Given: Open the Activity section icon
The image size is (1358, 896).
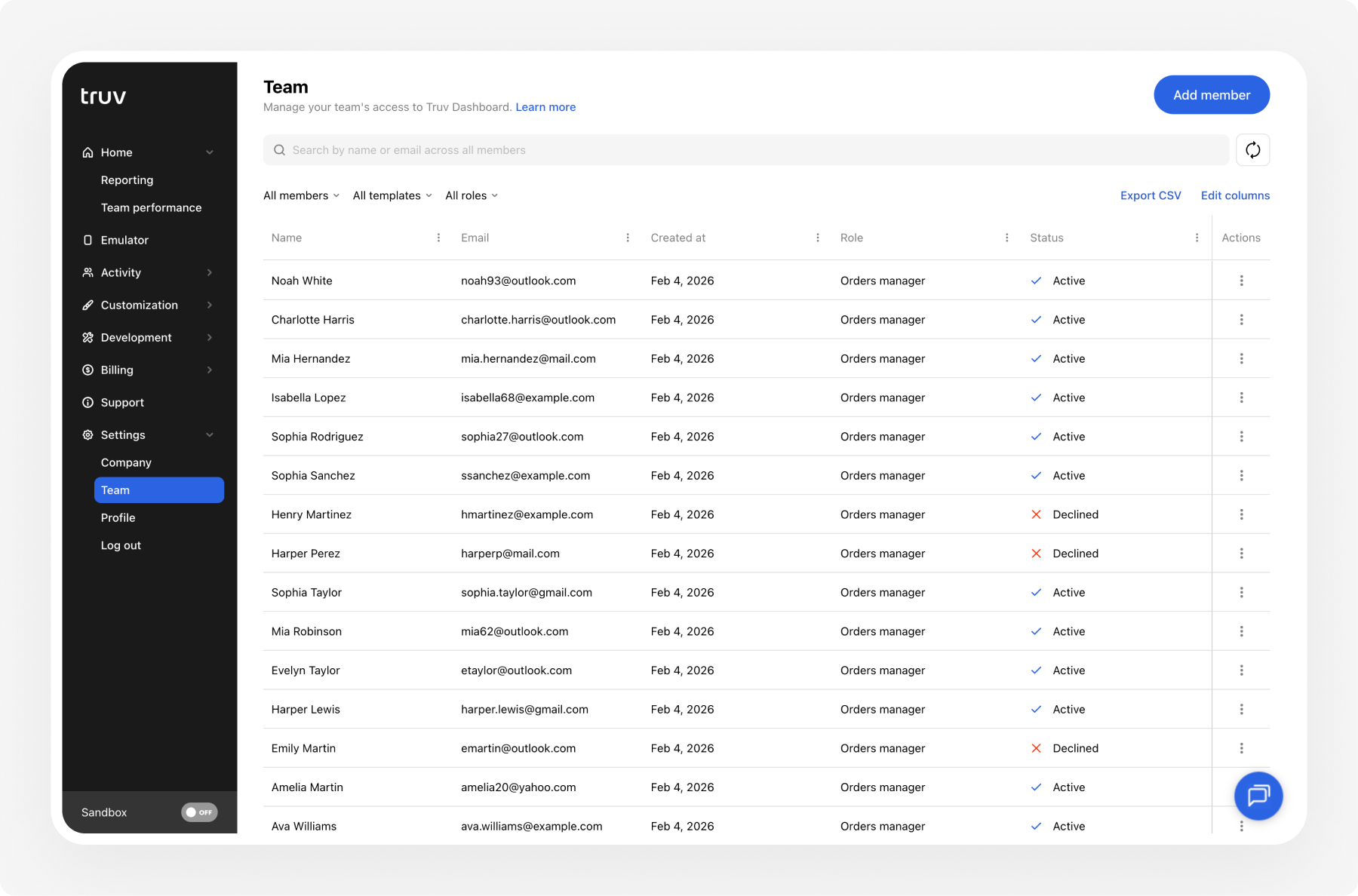Looking at the screenshot, I should click(x=88, y=272).
